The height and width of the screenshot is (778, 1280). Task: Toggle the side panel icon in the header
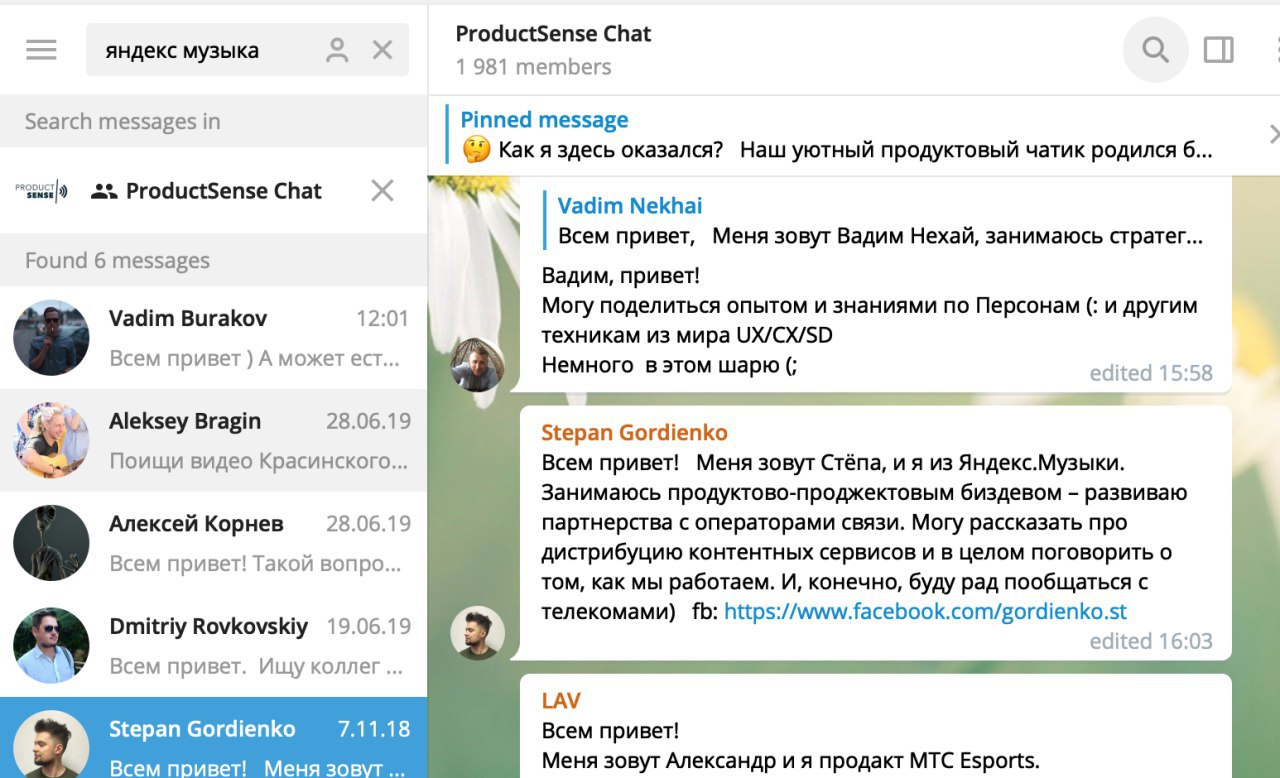click(x=1218, y=50)
